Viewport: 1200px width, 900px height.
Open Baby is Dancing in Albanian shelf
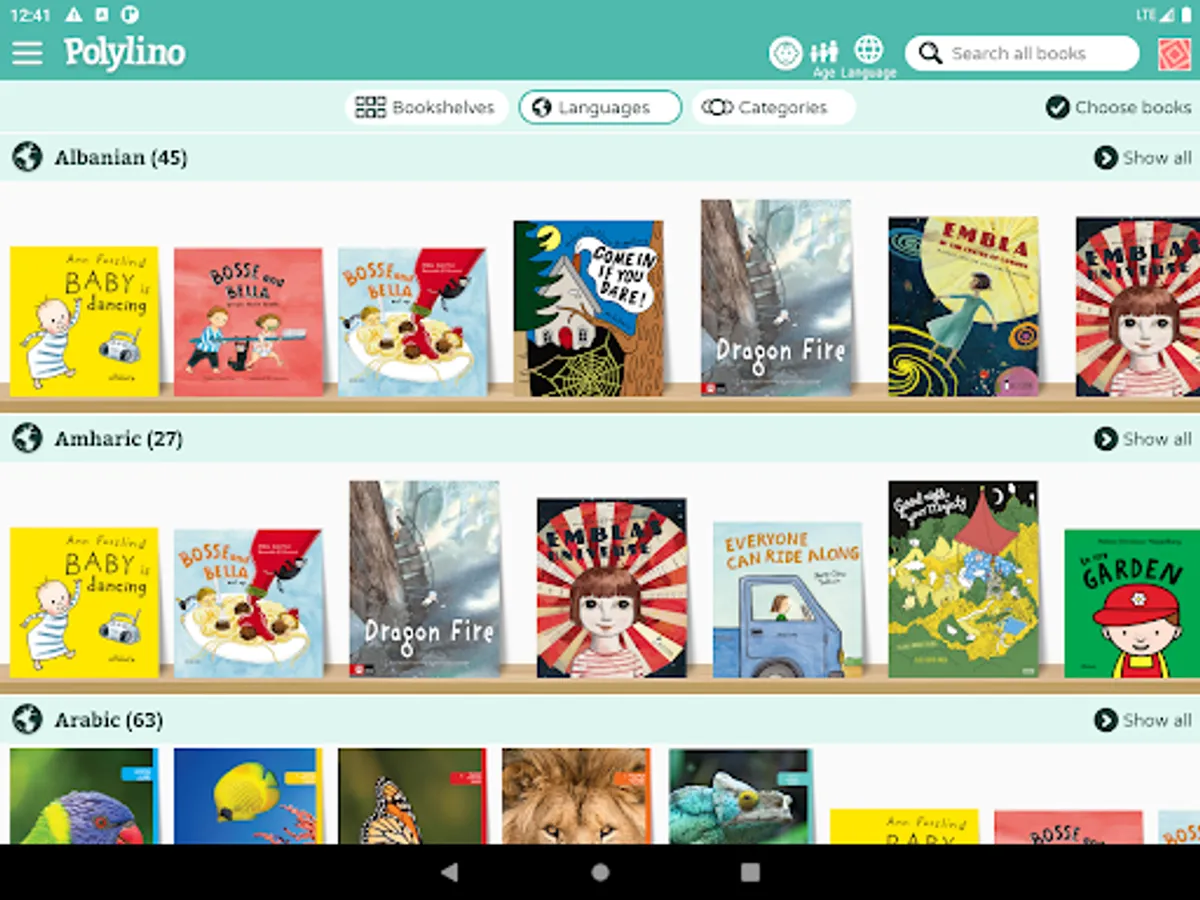point(84,321)
